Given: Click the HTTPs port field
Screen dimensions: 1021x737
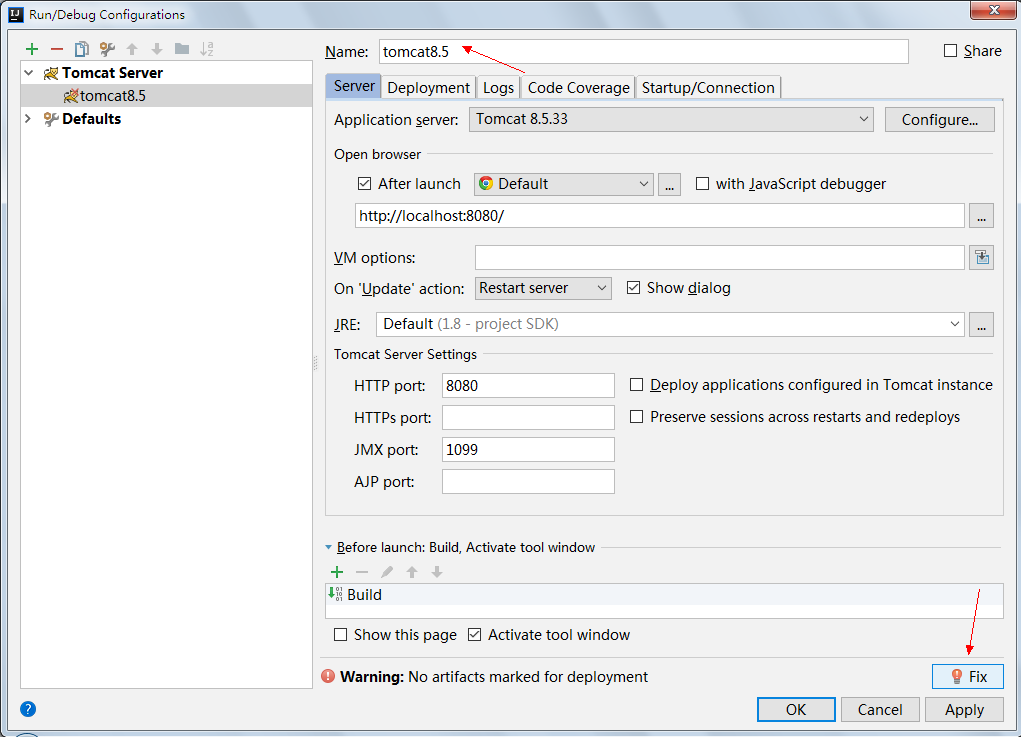Looking at the screenshot, I should (528, 417).
